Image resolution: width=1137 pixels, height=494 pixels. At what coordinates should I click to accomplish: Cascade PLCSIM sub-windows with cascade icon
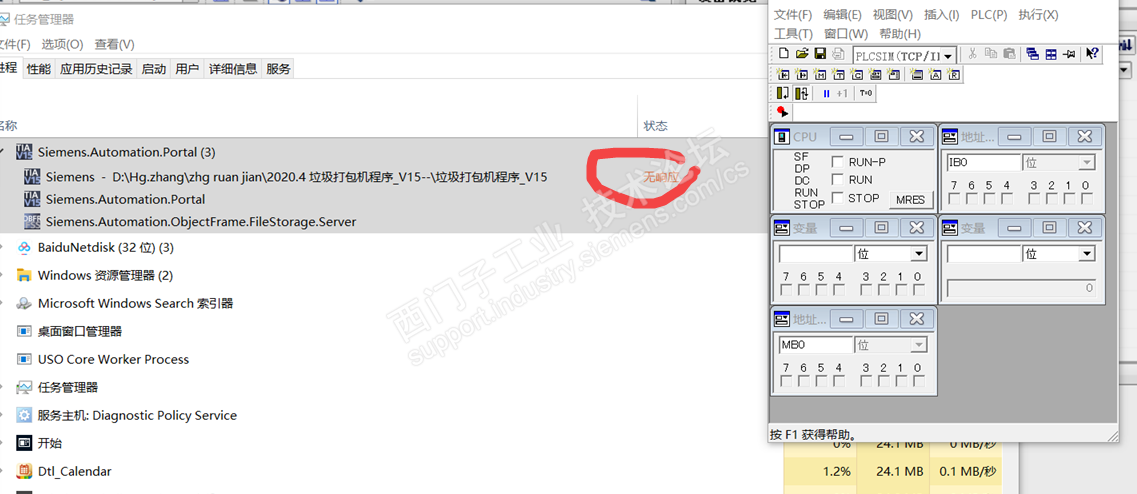[x=1033, y=54]
